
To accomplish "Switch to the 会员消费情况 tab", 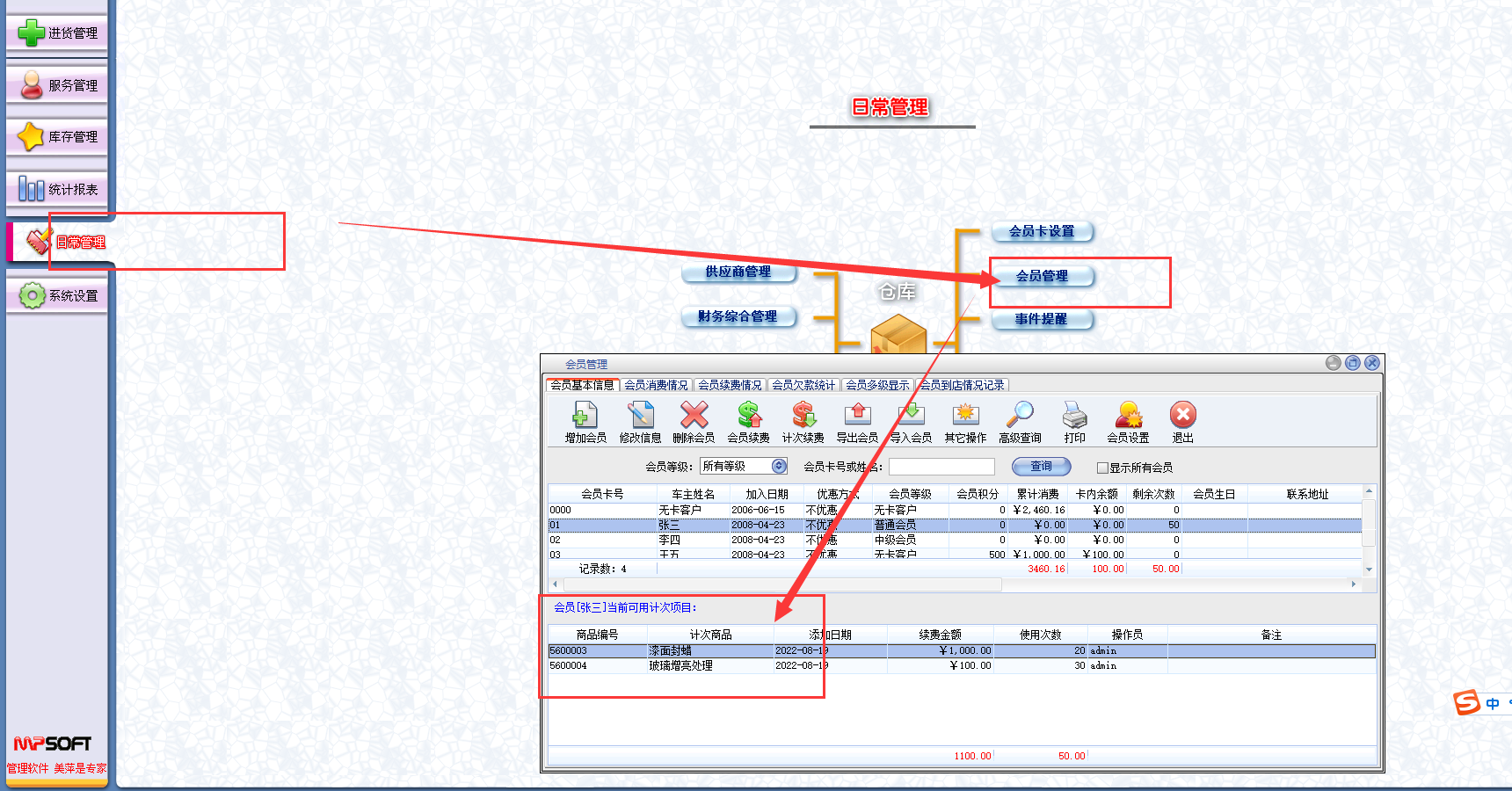I will click(656, 385).
